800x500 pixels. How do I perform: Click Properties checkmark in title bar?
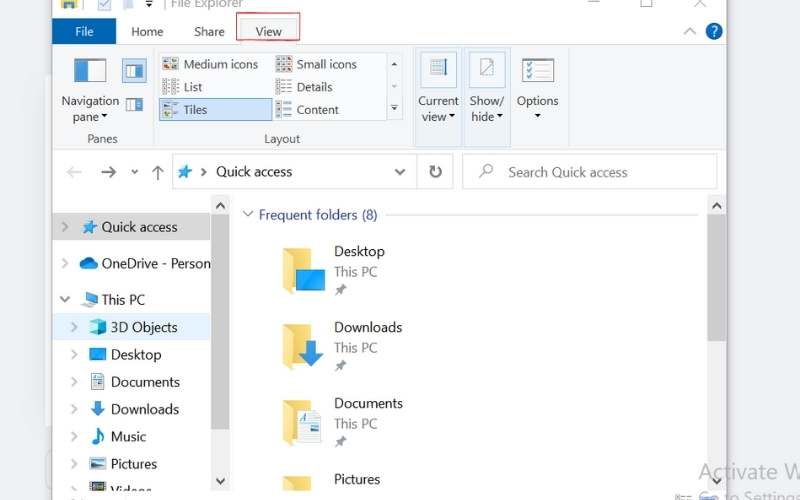point(104,5)
